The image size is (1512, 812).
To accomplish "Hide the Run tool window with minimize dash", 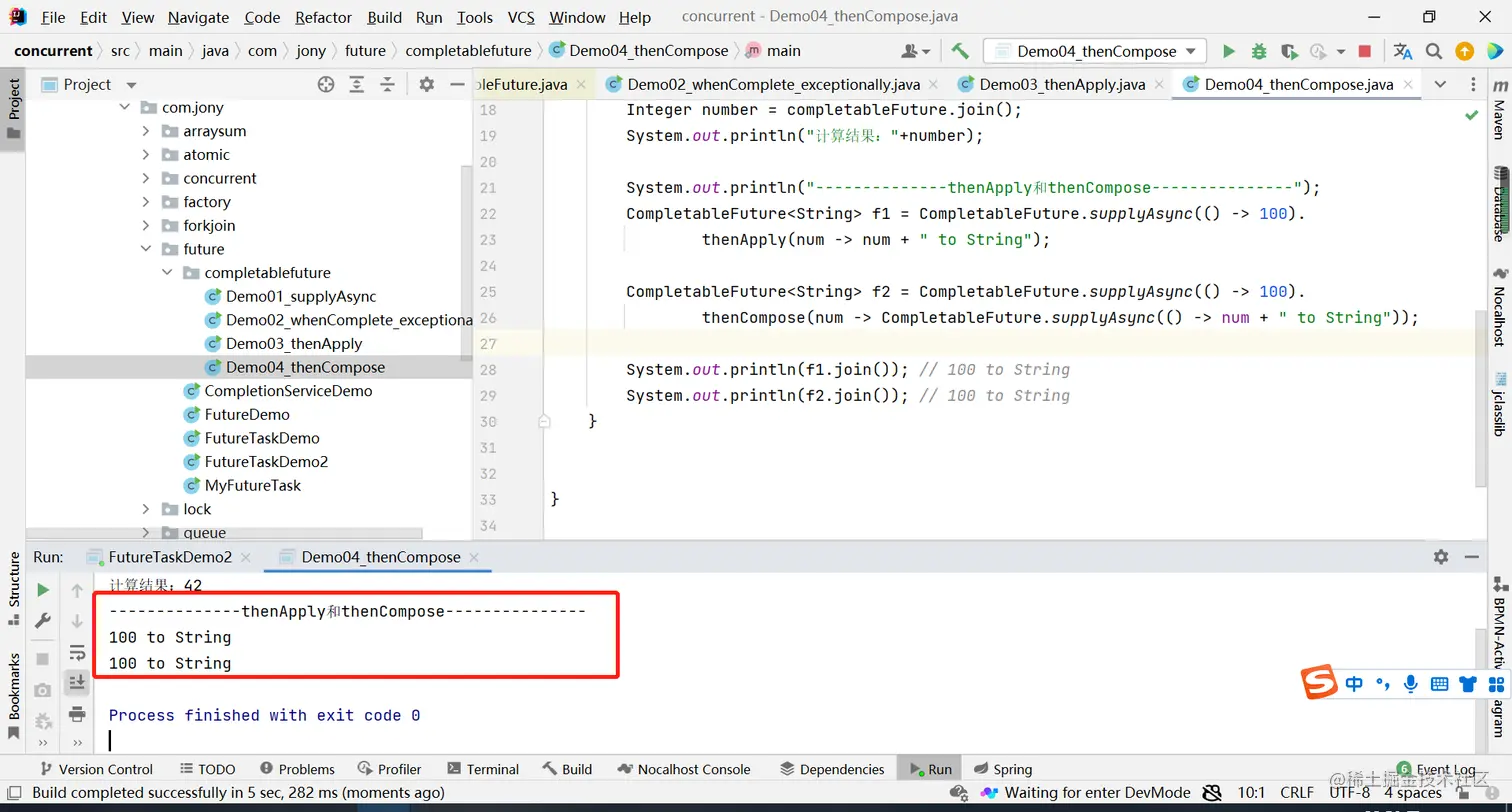I will (x=1471, y=557).
